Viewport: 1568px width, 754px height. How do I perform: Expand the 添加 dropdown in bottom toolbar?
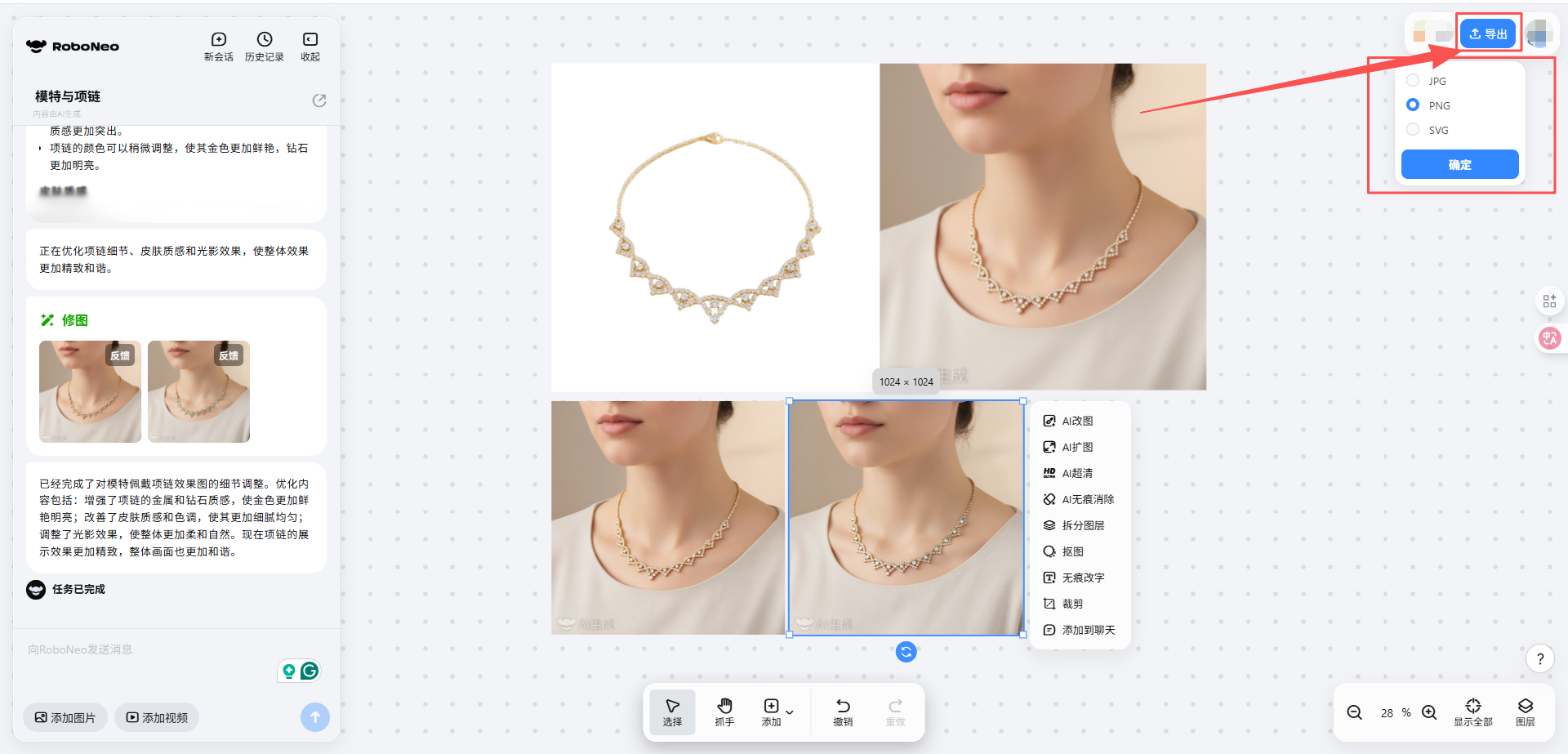coord(789,712)
